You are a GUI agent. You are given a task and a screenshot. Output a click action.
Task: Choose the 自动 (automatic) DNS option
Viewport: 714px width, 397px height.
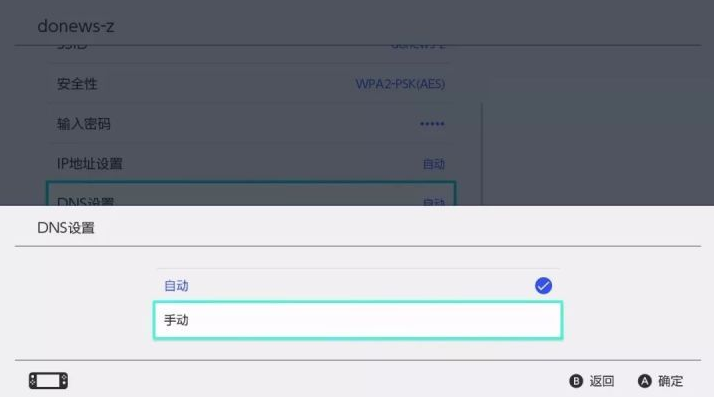[358, 285]
